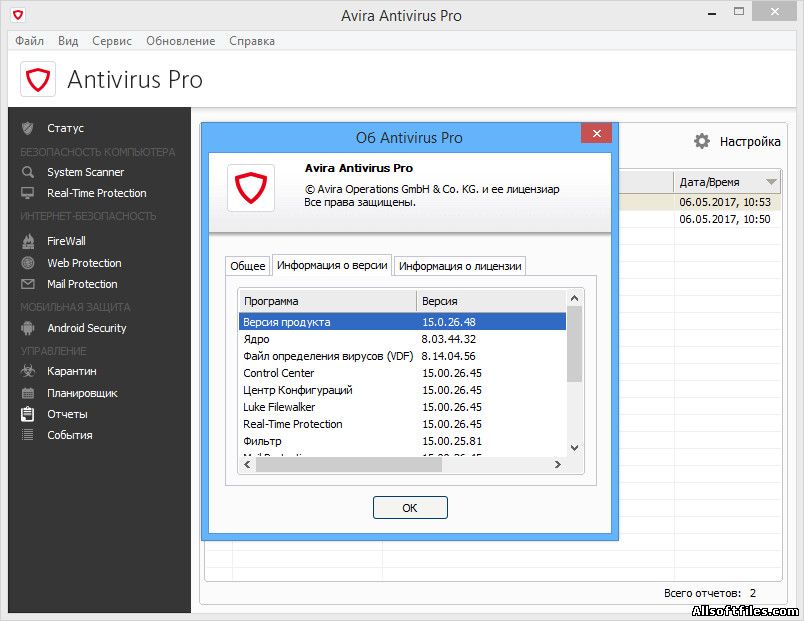The width and height of the screenshot is (804, 621).
Task: Click the FireWall flame icon
Action: [28, 241]
